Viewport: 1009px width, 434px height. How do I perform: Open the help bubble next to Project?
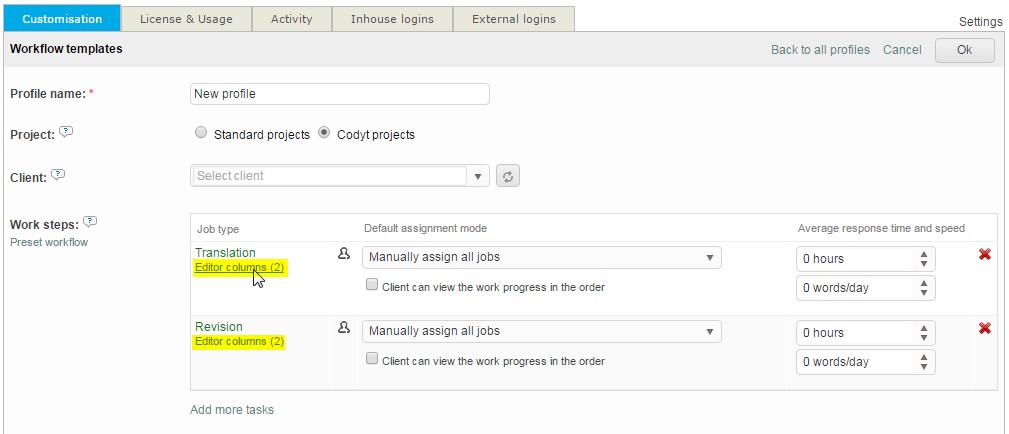(x=66, y=132)
